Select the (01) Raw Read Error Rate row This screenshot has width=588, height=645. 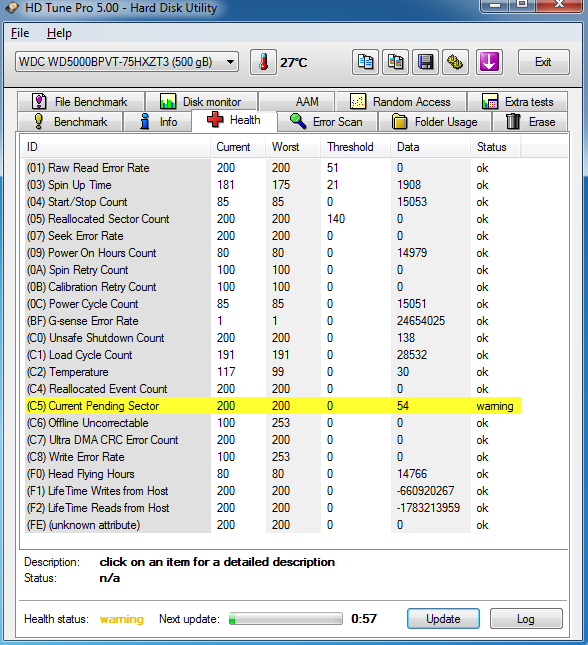tap(273, 168)
